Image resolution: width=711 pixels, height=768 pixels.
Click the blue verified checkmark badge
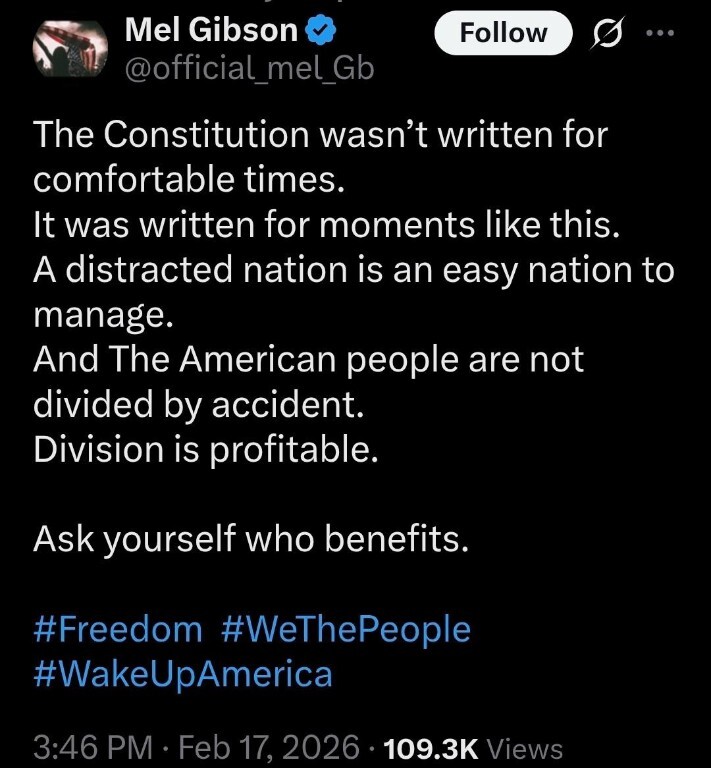pyautogui.click(x=320, y=32)
